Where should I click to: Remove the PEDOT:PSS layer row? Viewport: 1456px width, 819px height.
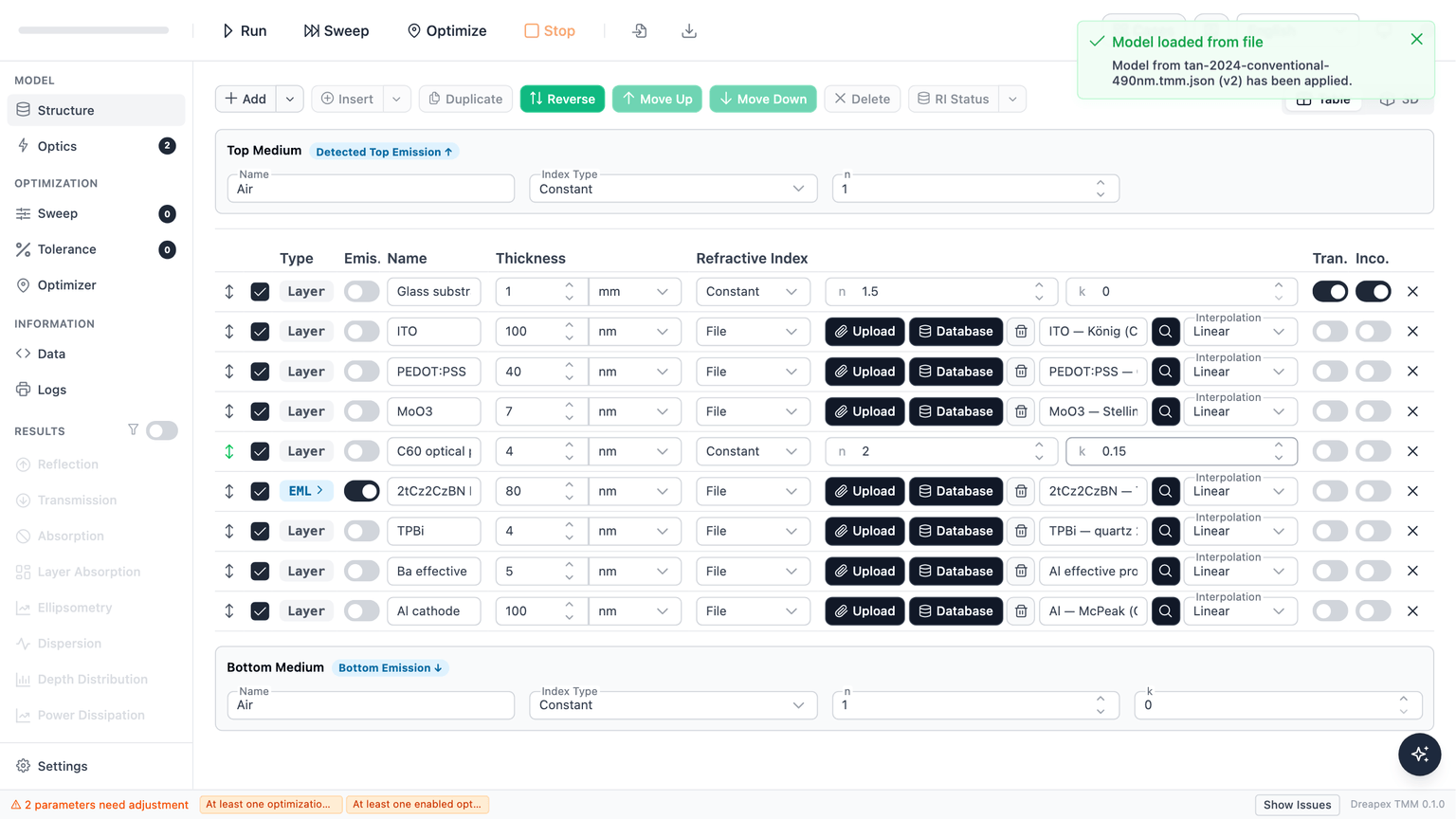1412,372
